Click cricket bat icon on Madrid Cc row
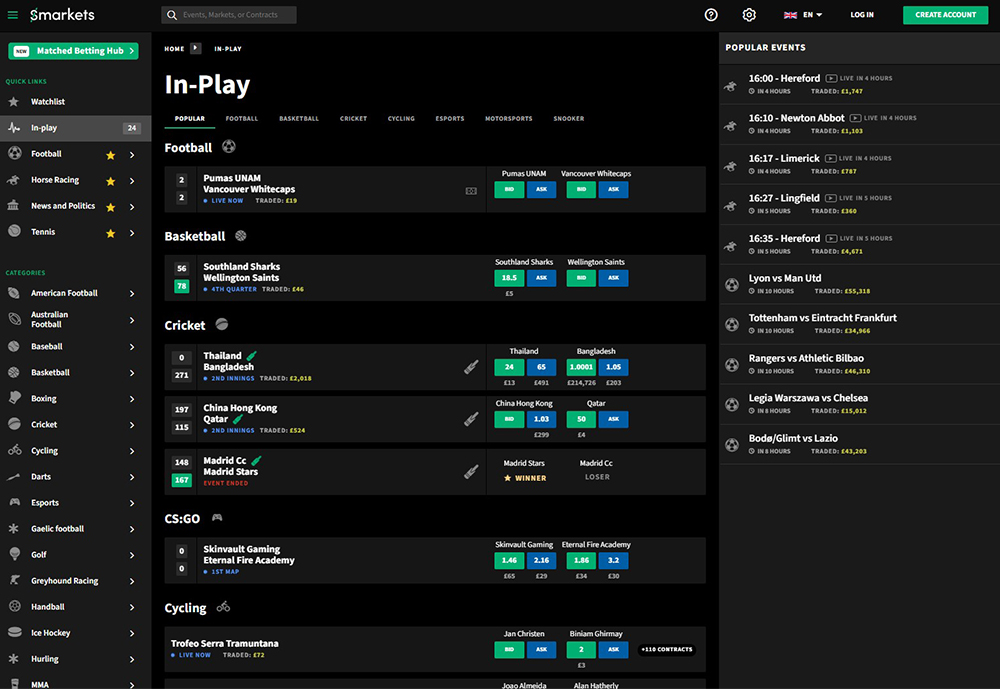This screenshot has height=689, width=1000. tap(471, 471)
